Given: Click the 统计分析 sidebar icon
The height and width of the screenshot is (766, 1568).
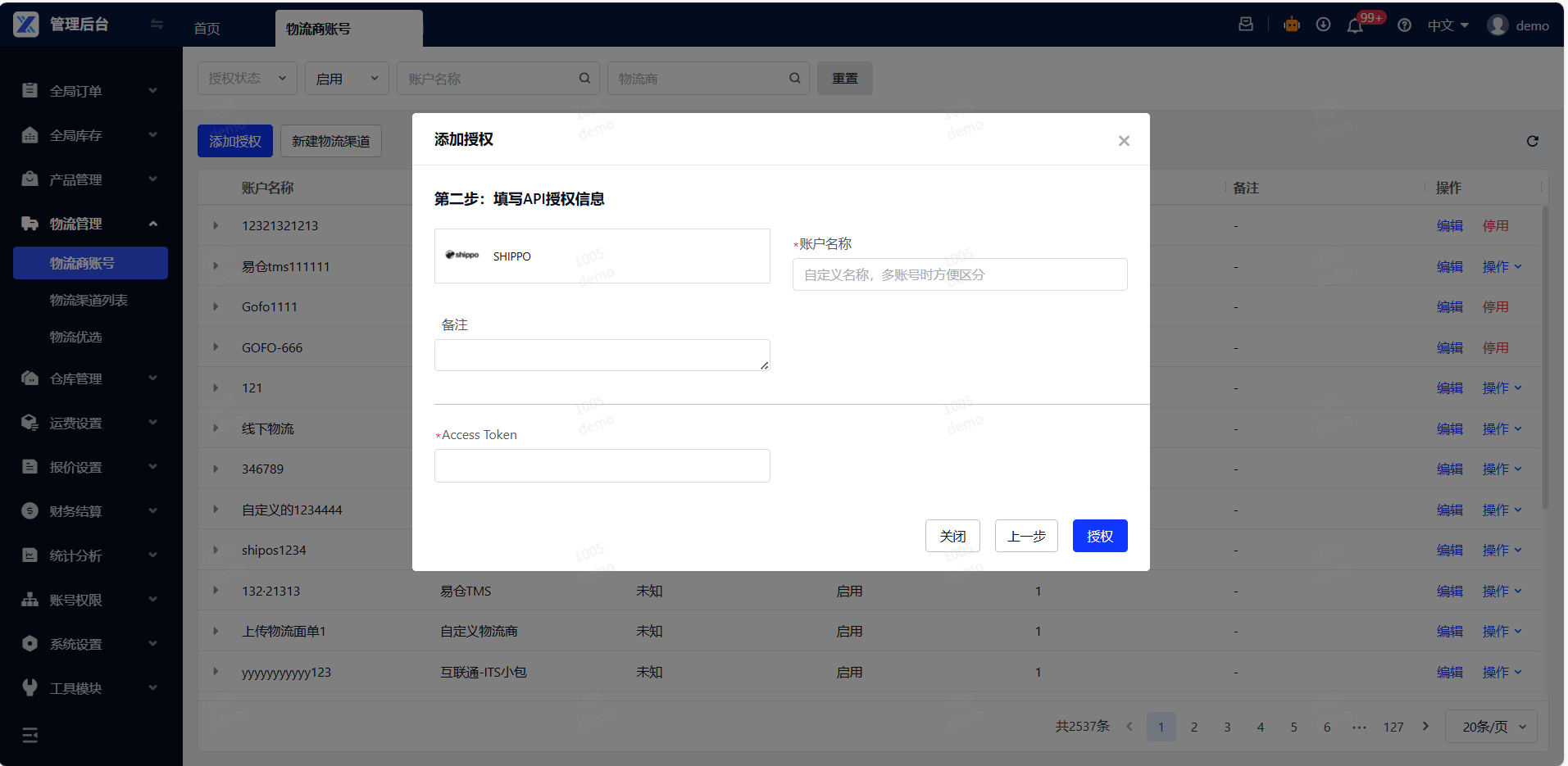Looking at the screenshot, I should [x=30, y=555].
